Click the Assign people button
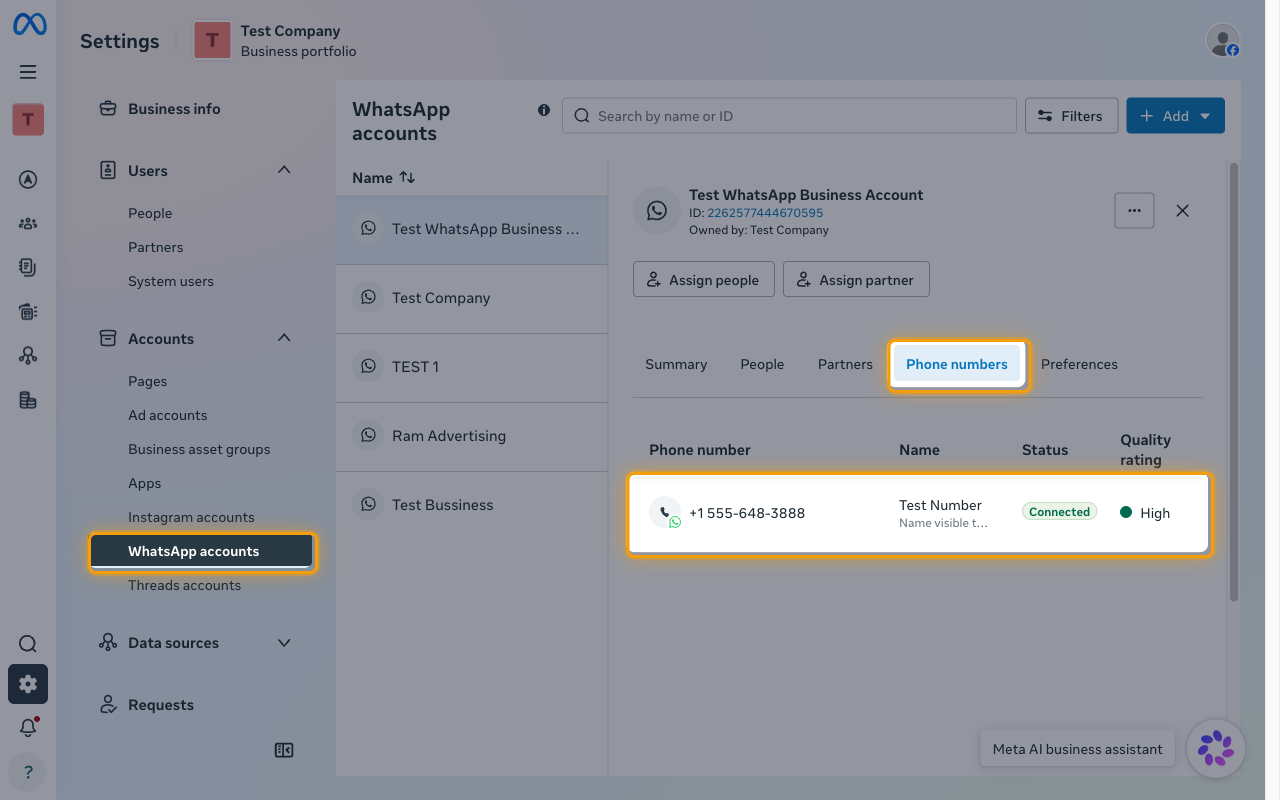The height and width of the screenshot is (800, 1280). [704, 280]
